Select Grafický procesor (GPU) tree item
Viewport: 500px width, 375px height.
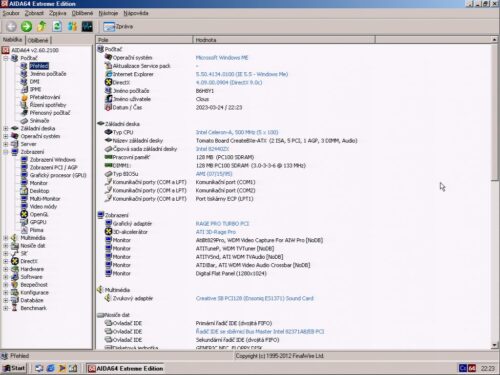[58, 175]
